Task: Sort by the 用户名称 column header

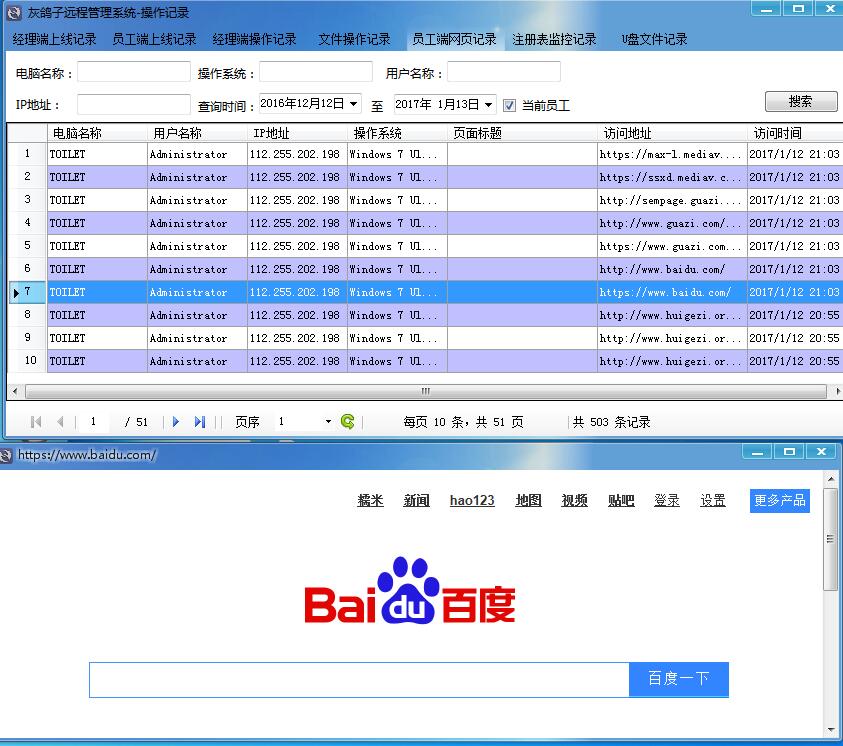Action: 197,133
